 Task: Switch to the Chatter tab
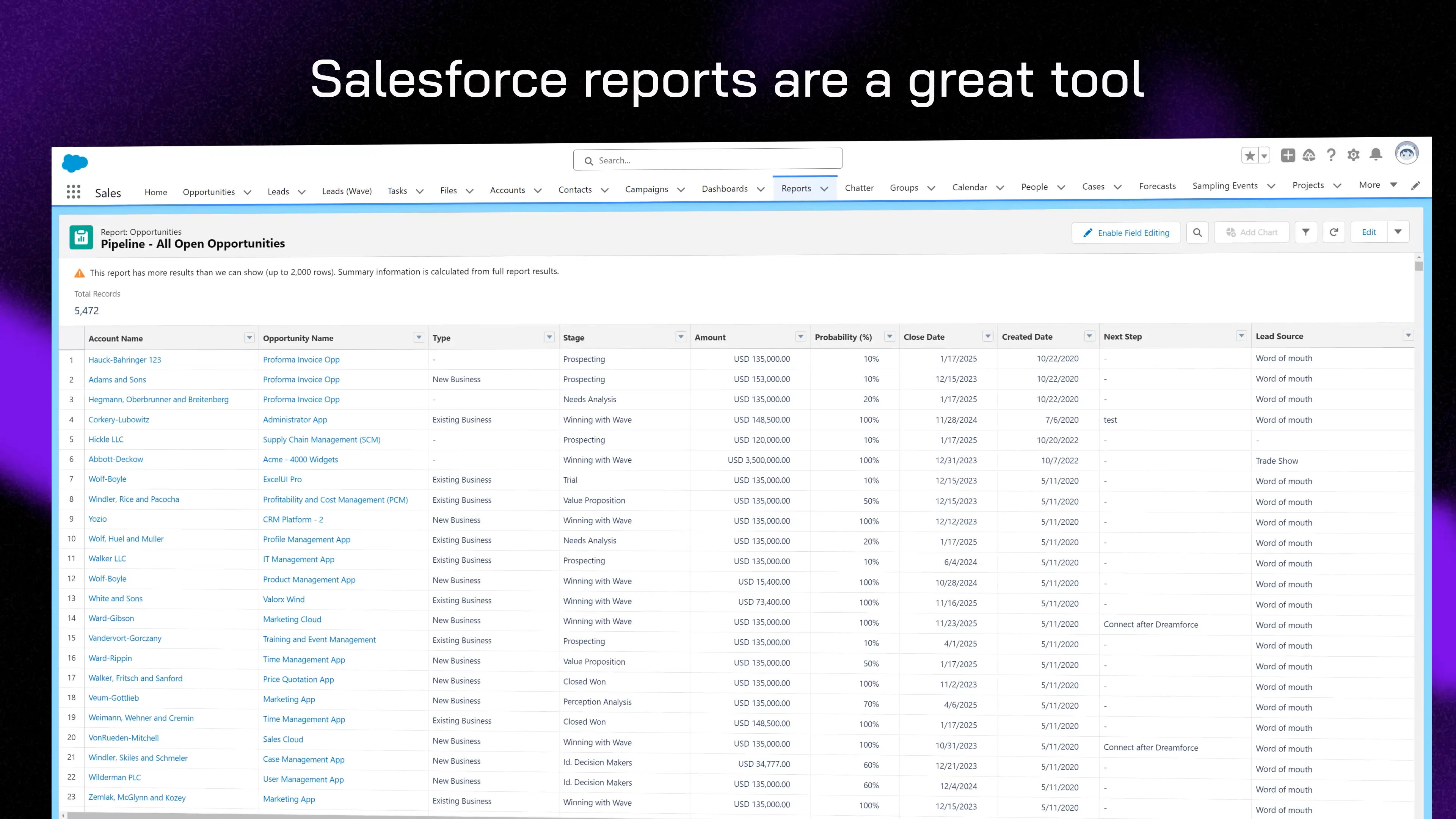(x=859, y=188)
